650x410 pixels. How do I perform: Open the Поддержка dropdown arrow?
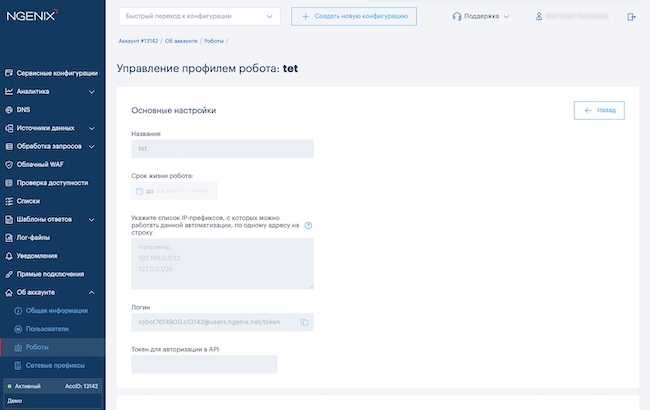point(506,17)
